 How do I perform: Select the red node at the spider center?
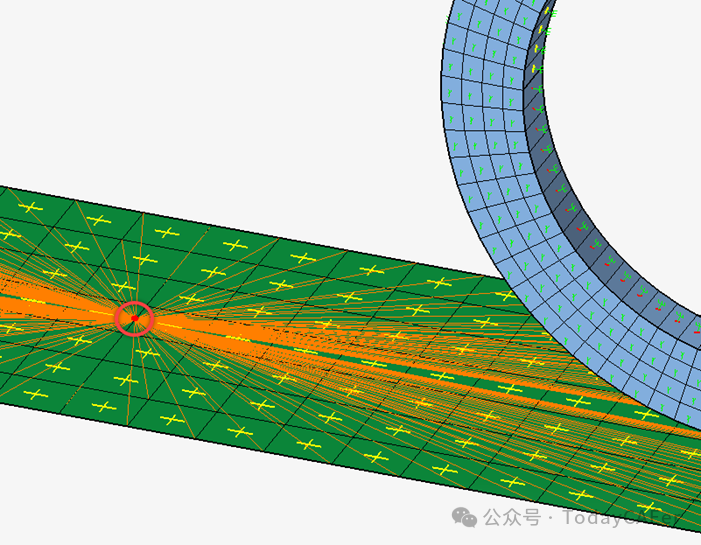coord(135,318)
